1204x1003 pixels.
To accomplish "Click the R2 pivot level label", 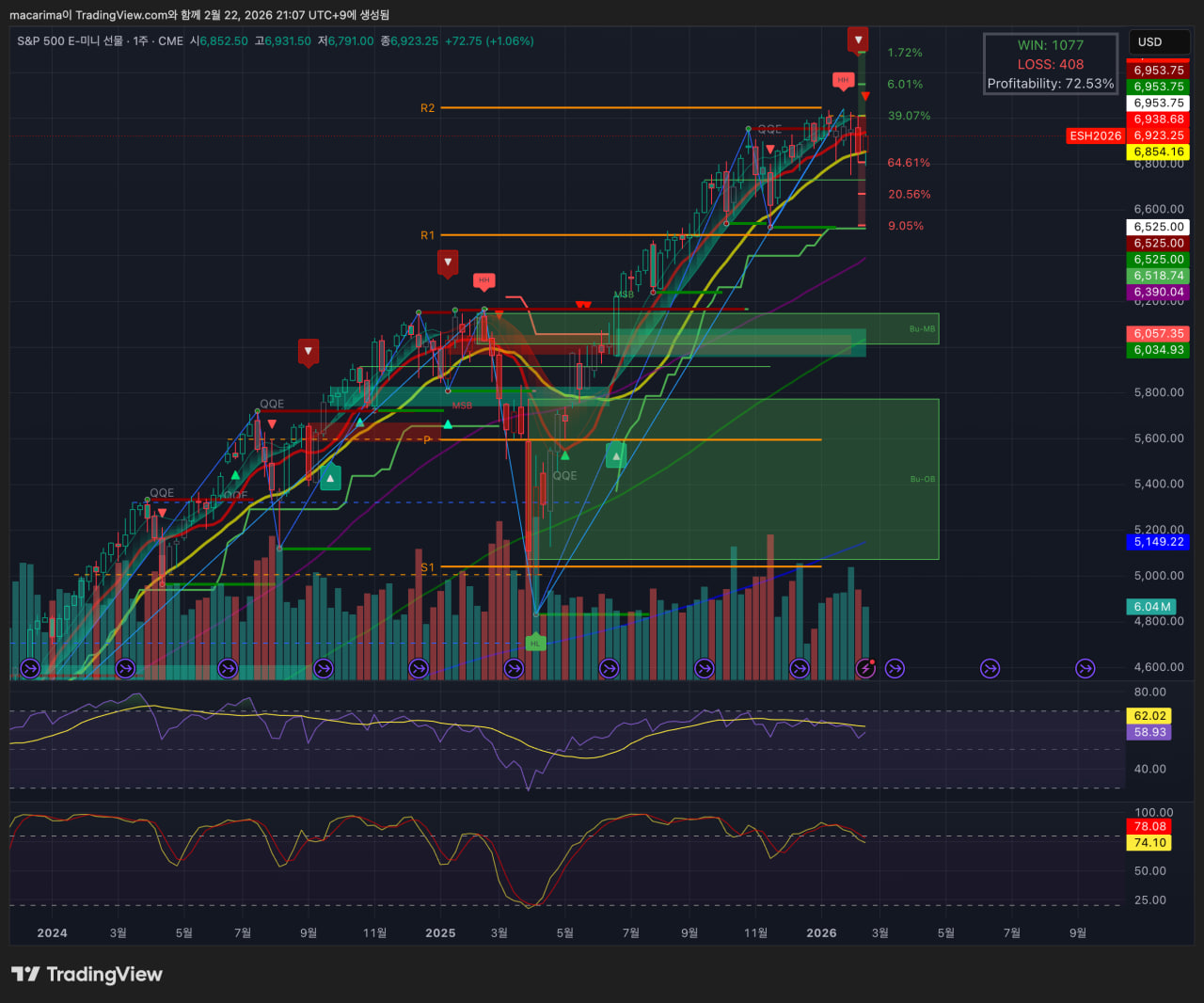I will coord(427,108).
